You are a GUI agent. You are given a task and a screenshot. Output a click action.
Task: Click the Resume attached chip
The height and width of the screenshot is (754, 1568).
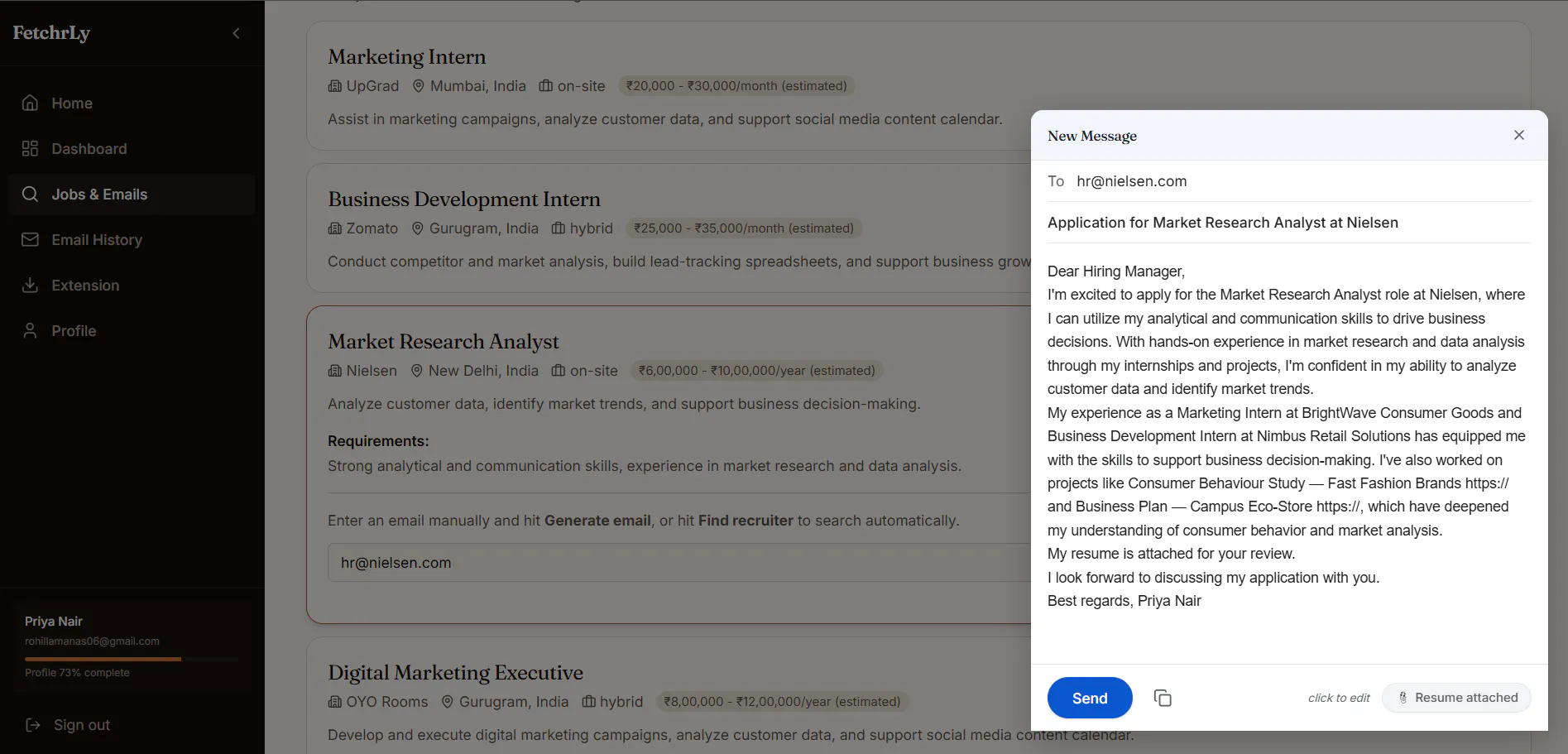(x=1456, y=698)
